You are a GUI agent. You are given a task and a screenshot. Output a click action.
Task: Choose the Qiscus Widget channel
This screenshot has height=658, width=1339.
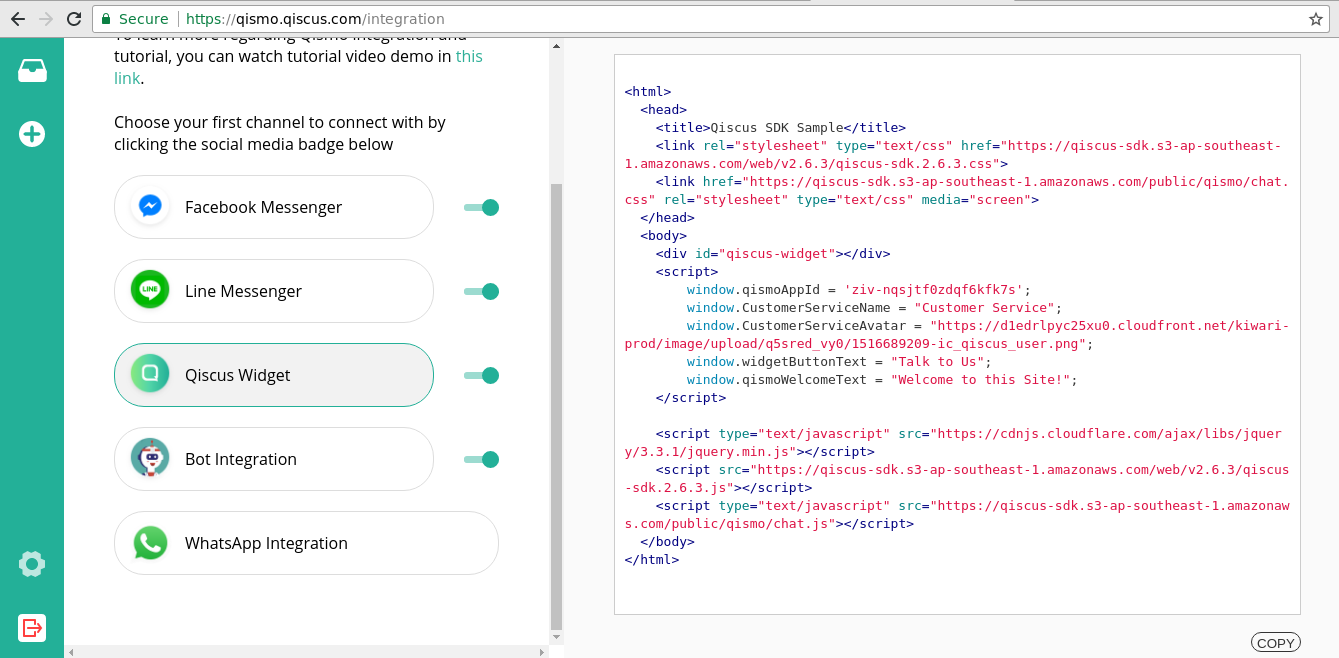point(274,375)
